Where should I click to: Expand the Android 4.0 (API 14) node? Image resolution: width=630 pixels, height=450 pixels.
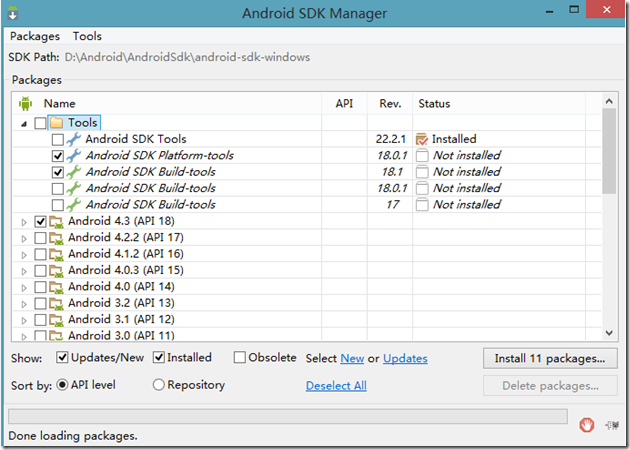click(x=24, y=288)
